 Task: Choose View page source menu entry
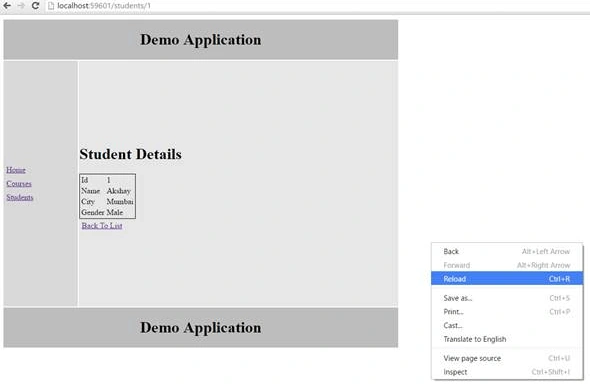(507, 358)
